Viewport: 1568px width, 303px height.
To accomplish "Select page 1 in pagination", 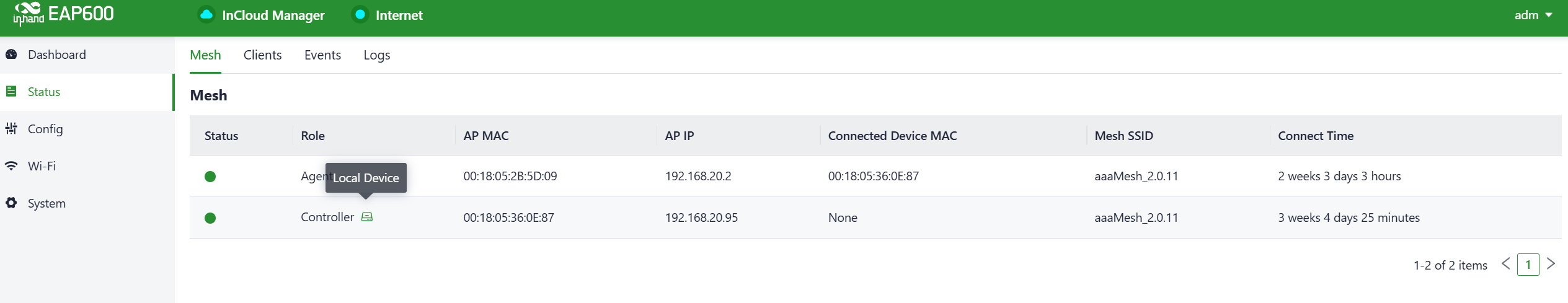I will coord(1528,265).
